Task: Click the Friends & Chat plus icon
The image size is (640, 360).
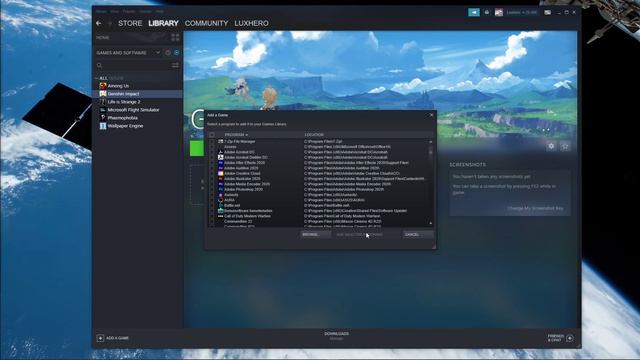Action: [570, 338]
